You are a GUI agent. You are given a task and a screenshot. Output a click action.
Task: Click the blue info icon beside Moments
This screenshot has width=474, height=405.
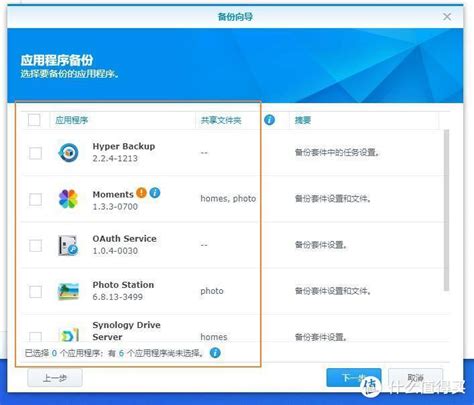tap(155, 193)
